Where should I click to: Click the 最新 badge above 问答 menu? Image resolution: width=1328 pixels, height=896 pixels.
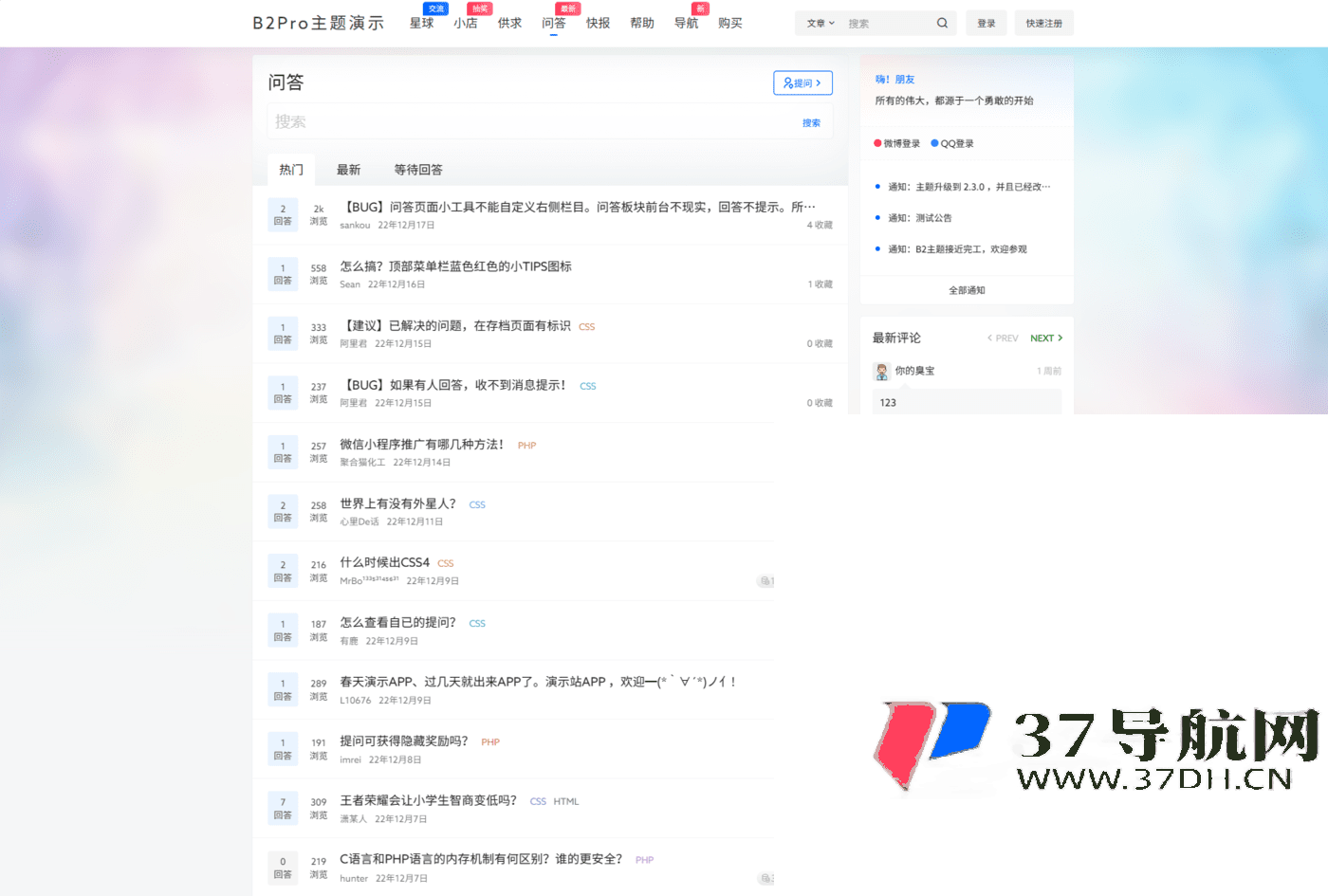565,8
